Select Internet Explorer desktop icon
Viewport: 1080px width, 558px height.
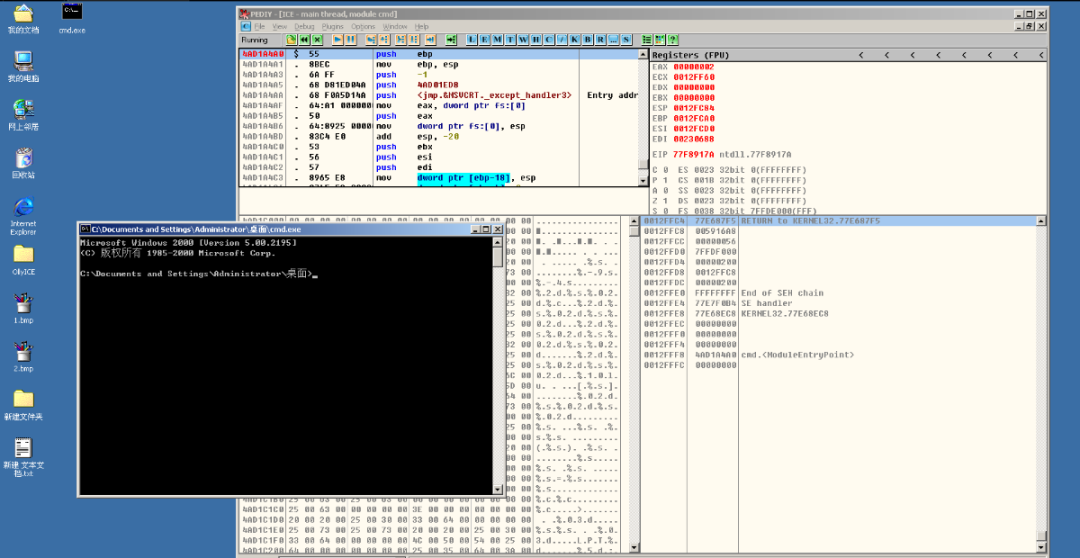[x=23, y=214]
